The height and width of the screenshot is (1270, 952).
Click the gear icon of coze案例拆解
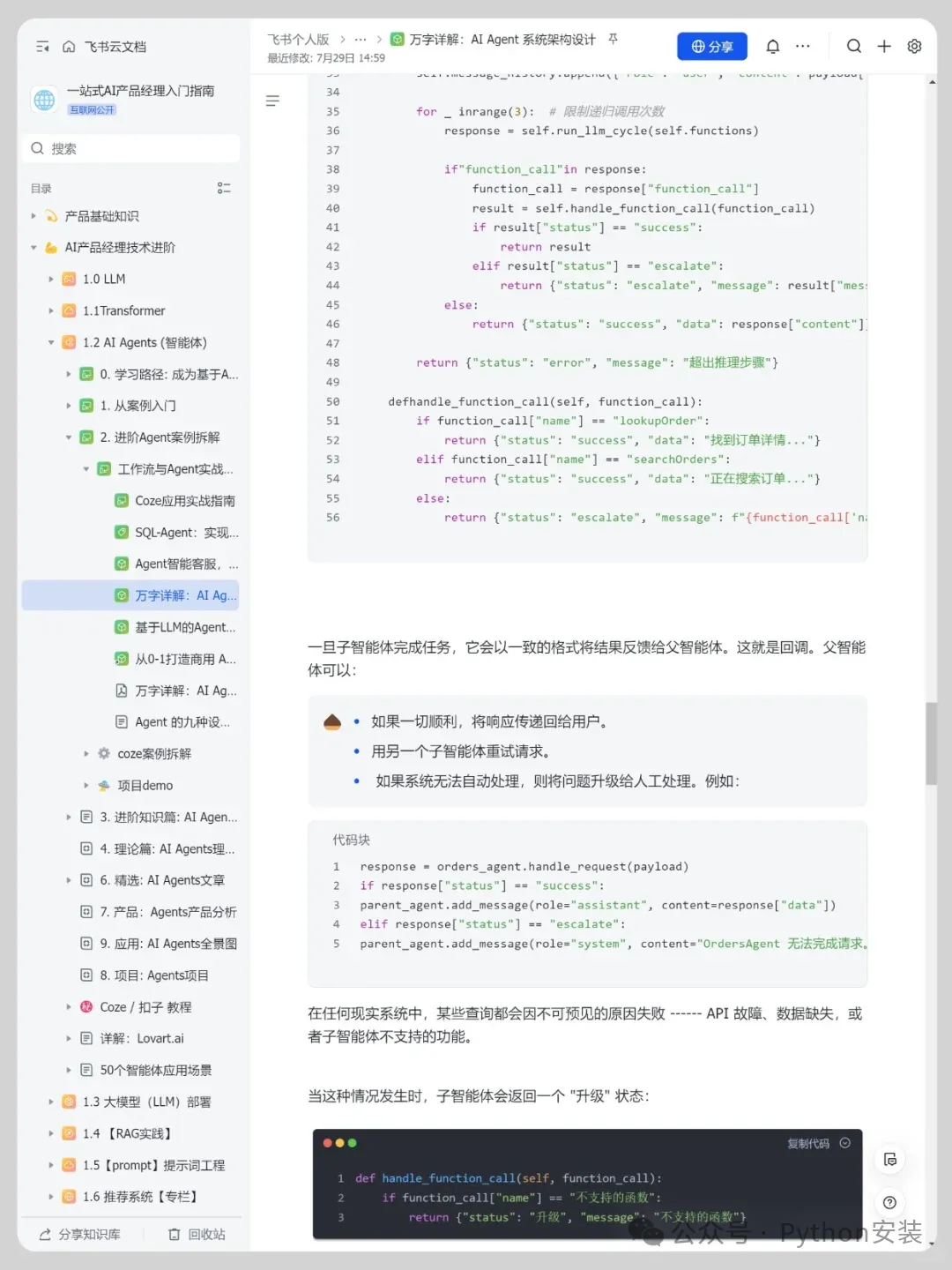tap(104, 754)
